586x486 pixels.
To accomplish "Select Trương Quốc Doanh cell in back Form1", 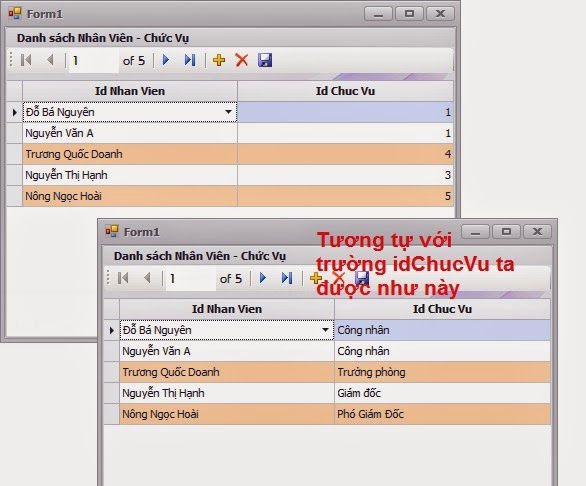I will pyautogui.click(x=130, y=154).
